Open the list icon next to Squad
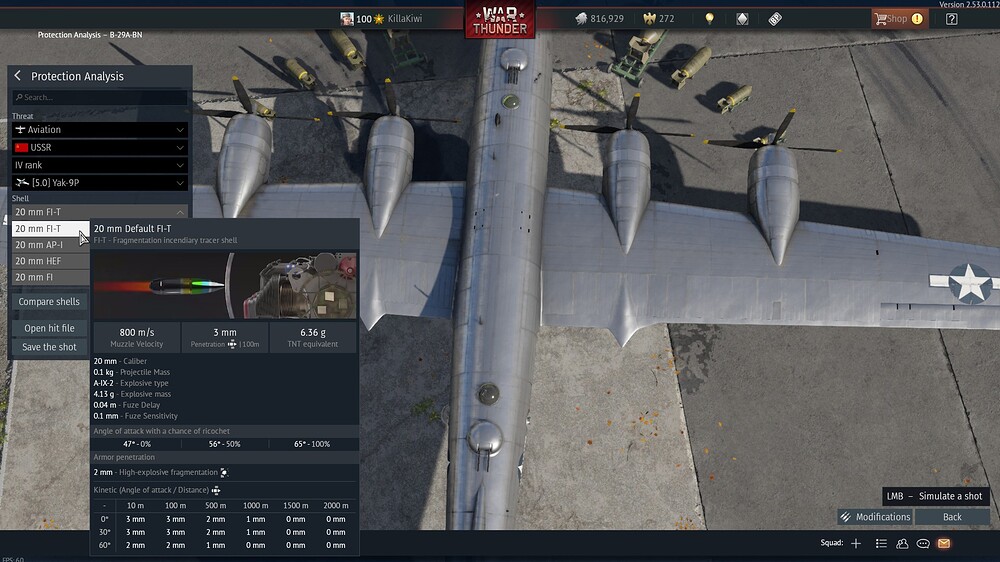The image size is (1000, 562). pos(880,544)
